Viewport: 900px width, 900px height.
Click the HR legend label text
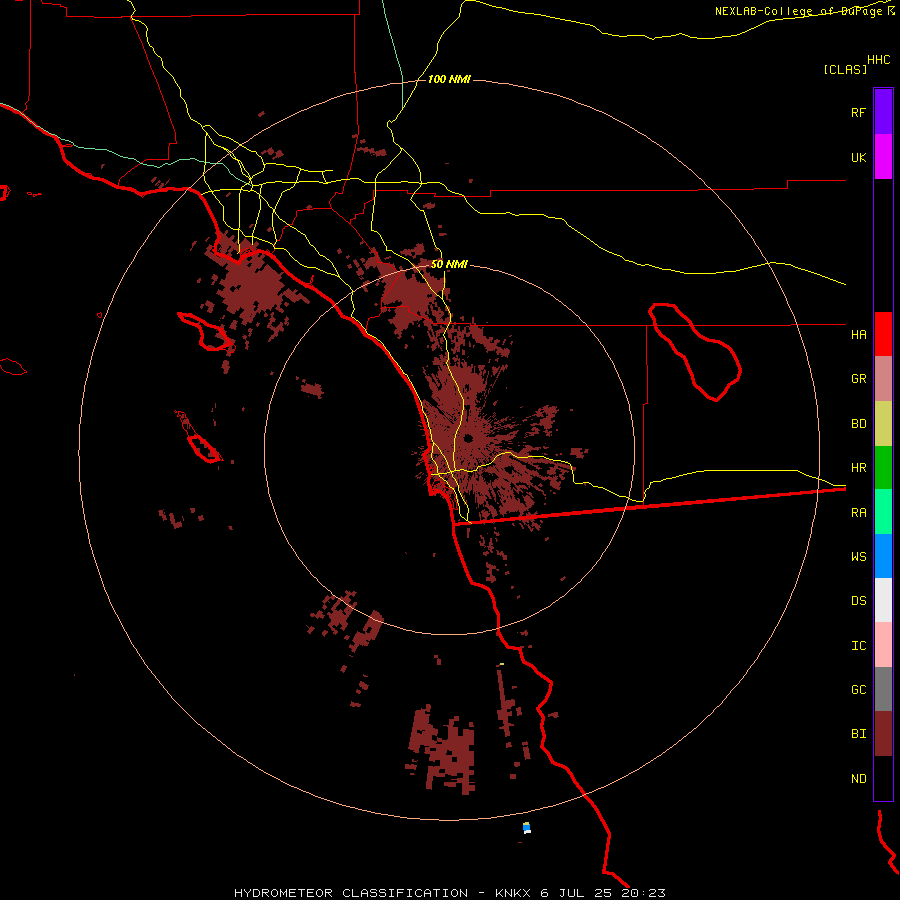click(x=858, y=468)
